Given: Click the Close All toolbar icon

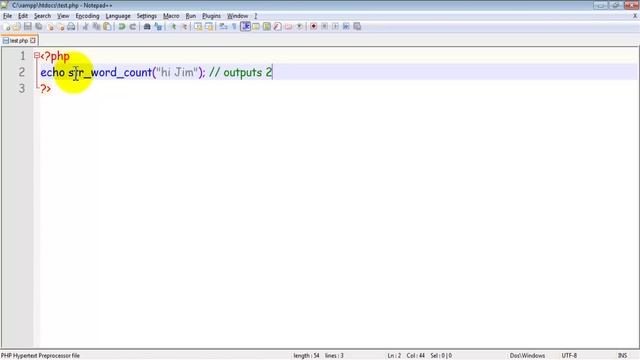Looking at the screenshot, I should 61,27.
